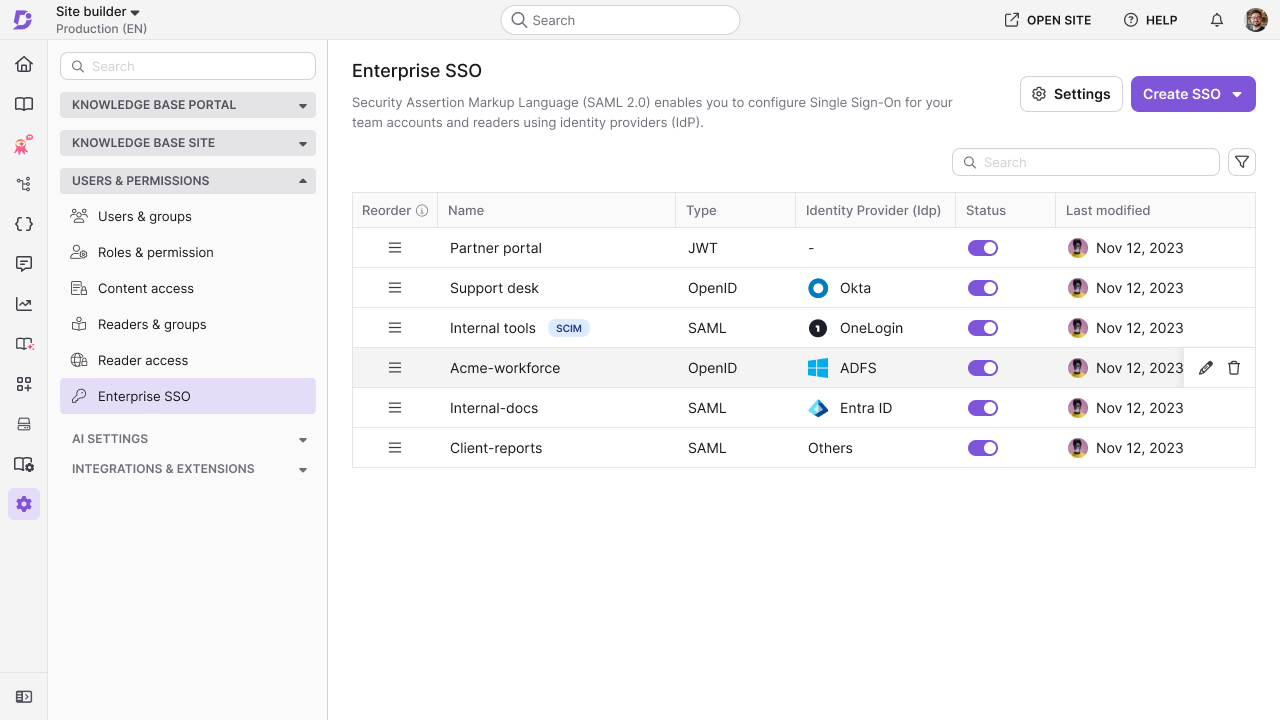
Task: Open Reader access menu item
Action: point(188,360)
